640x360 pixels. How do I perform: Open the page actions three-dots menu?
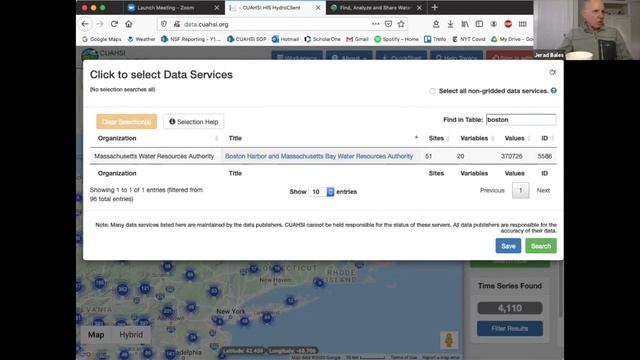[x=376, y=24]
